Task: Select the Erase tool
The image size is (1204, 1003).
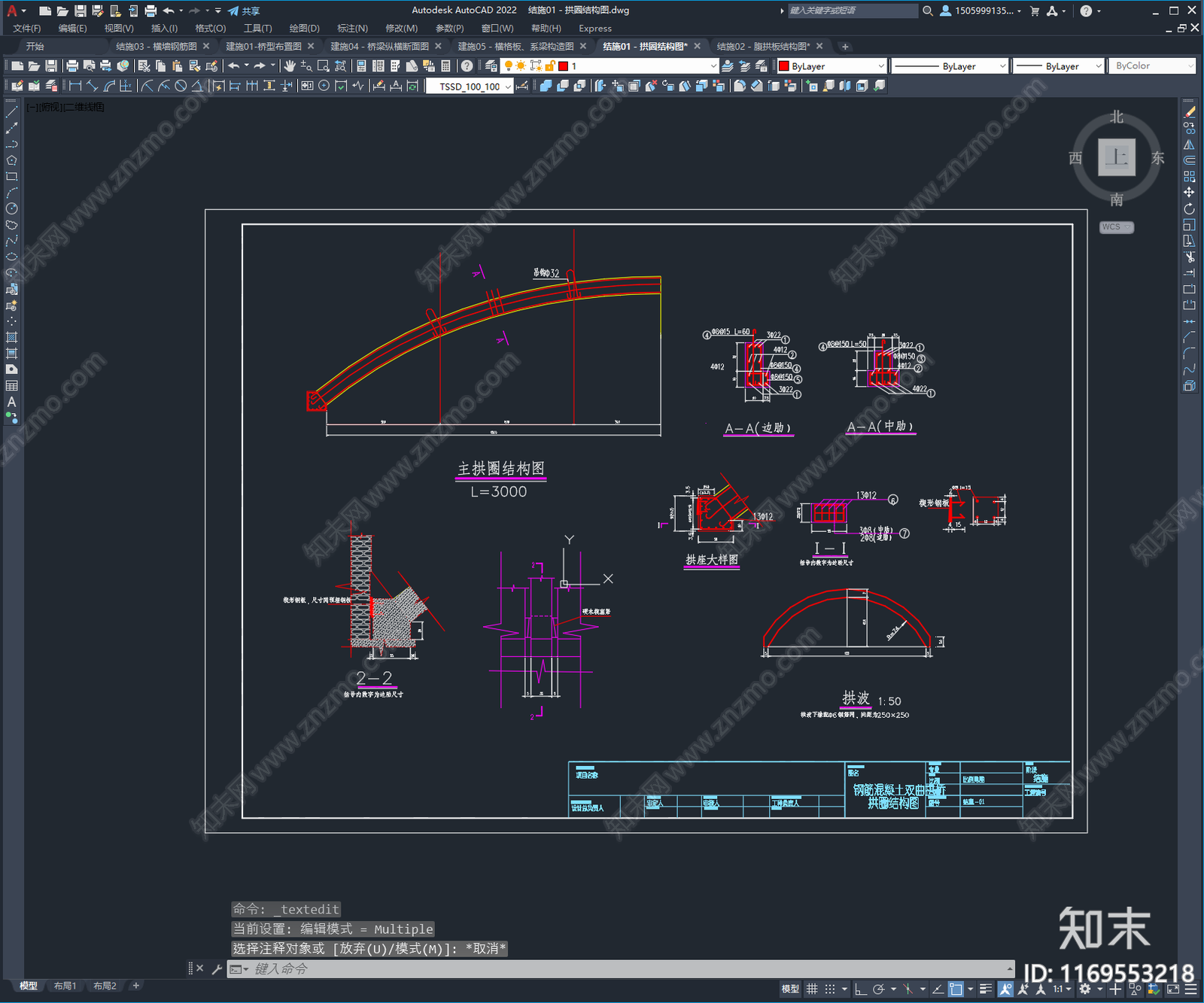Action: click(x=1189, y=112)
